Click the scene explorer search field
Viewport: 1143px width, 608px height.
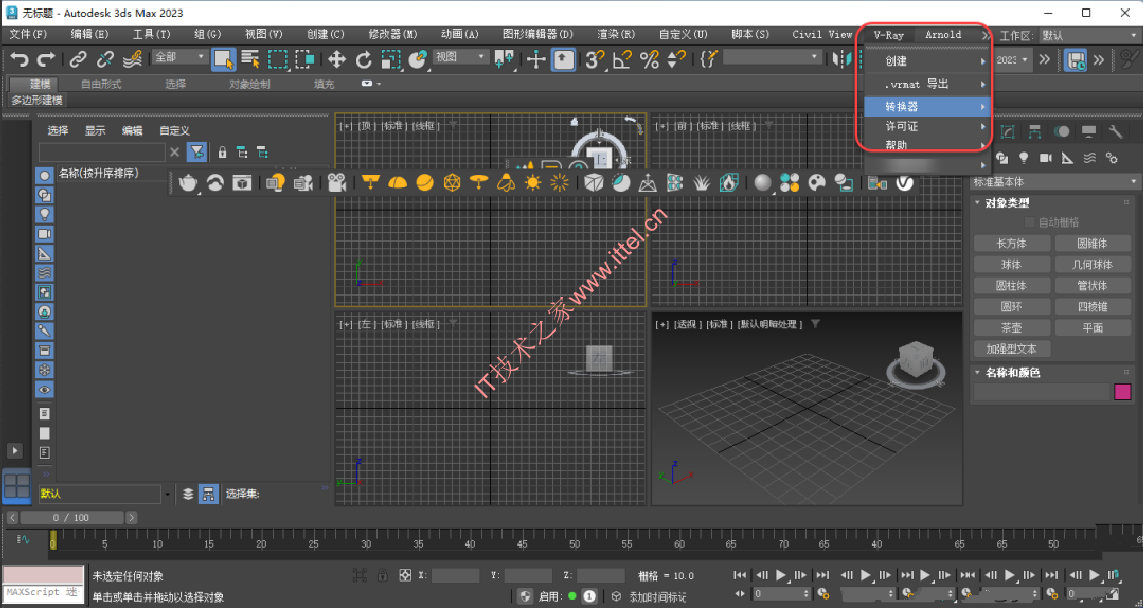[102, 152]
